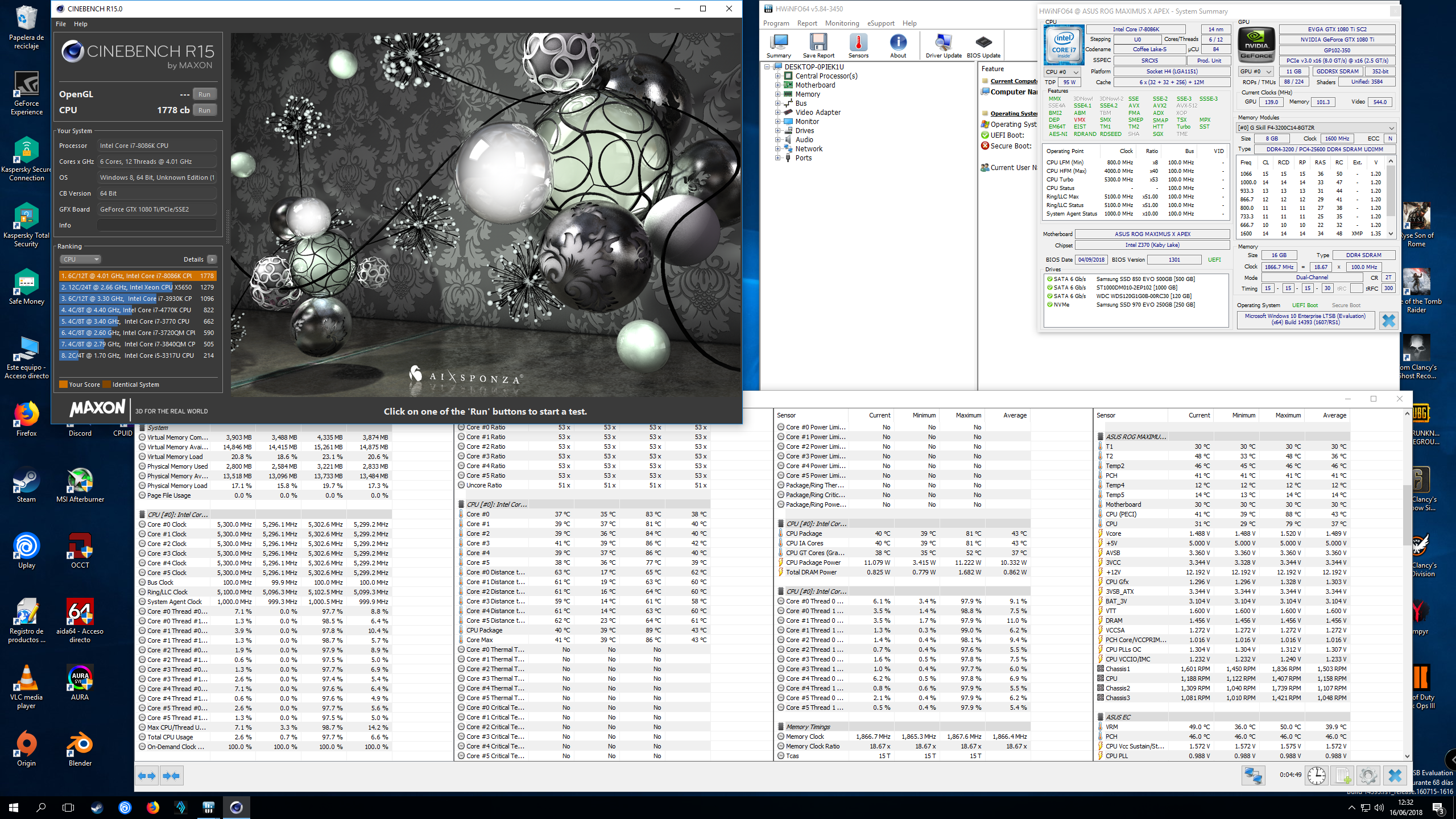Screen dimensions: 1456x819
Task: Open sensor settings gear icon
Action: 1368,775
